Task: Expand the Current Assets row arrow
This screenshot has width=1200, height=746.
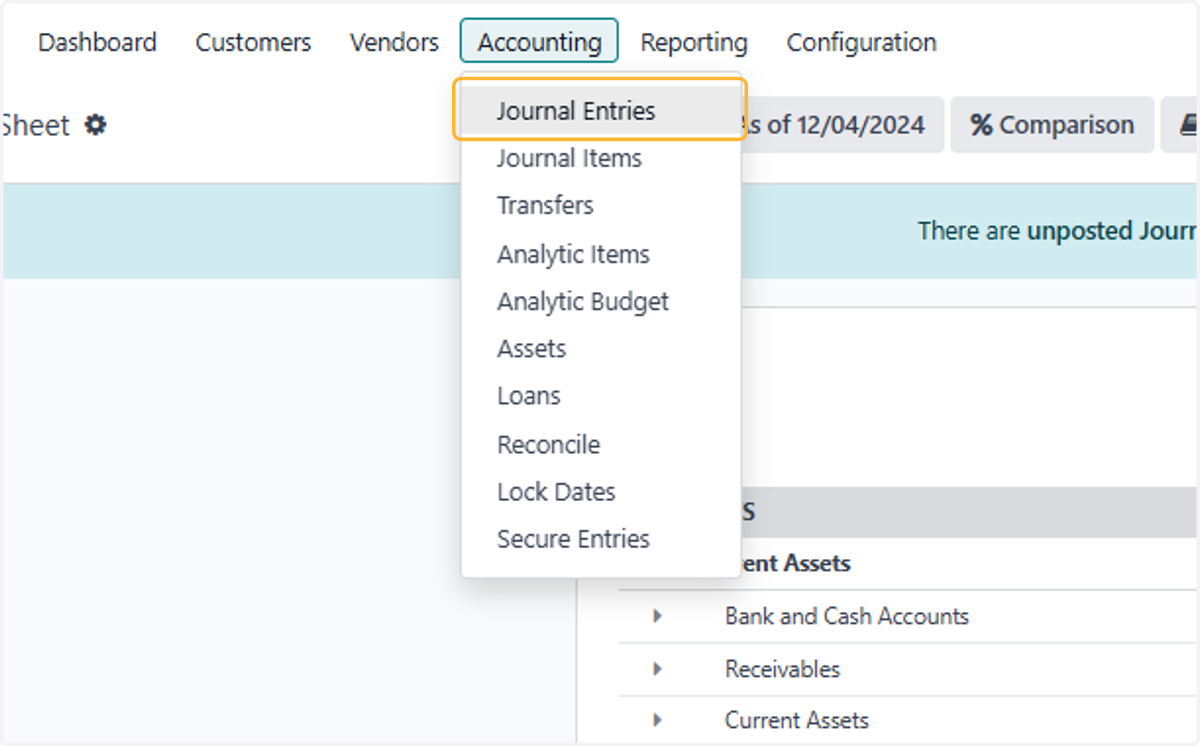Action: point(657,719)
